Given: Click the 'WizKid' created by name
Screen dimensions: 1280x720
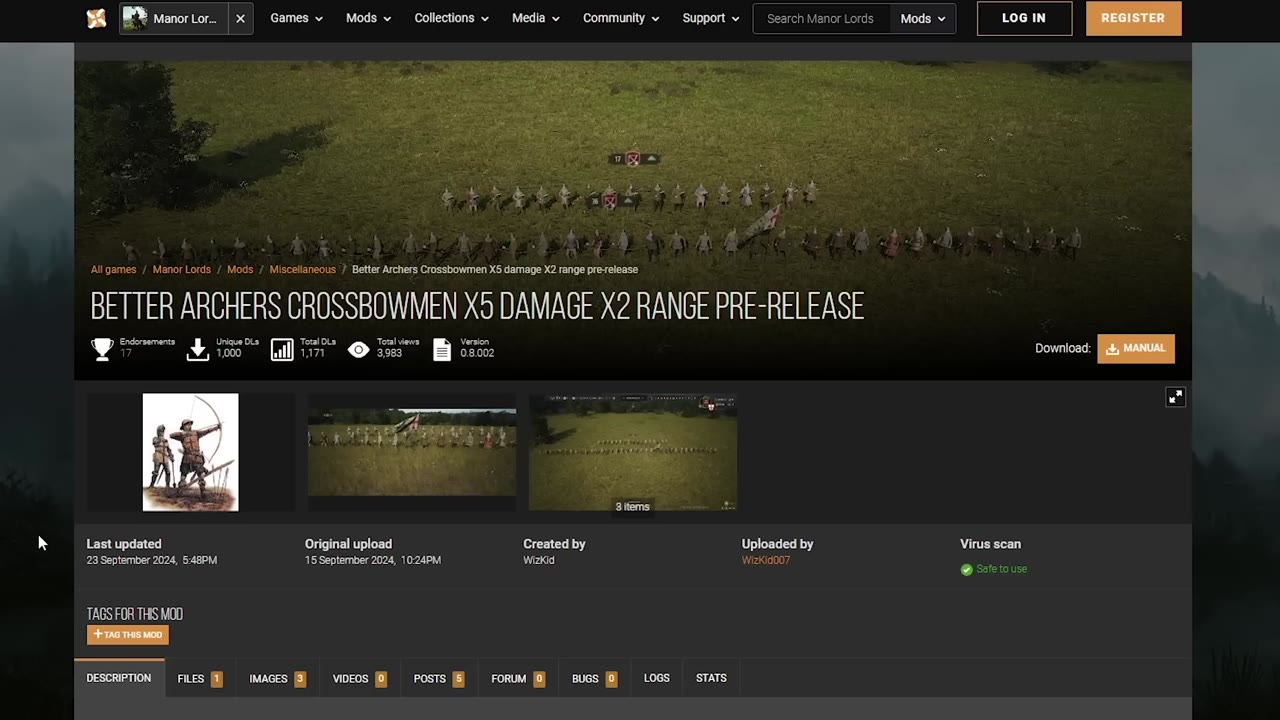Looking at the screenshot, I should tap(539, 560).
